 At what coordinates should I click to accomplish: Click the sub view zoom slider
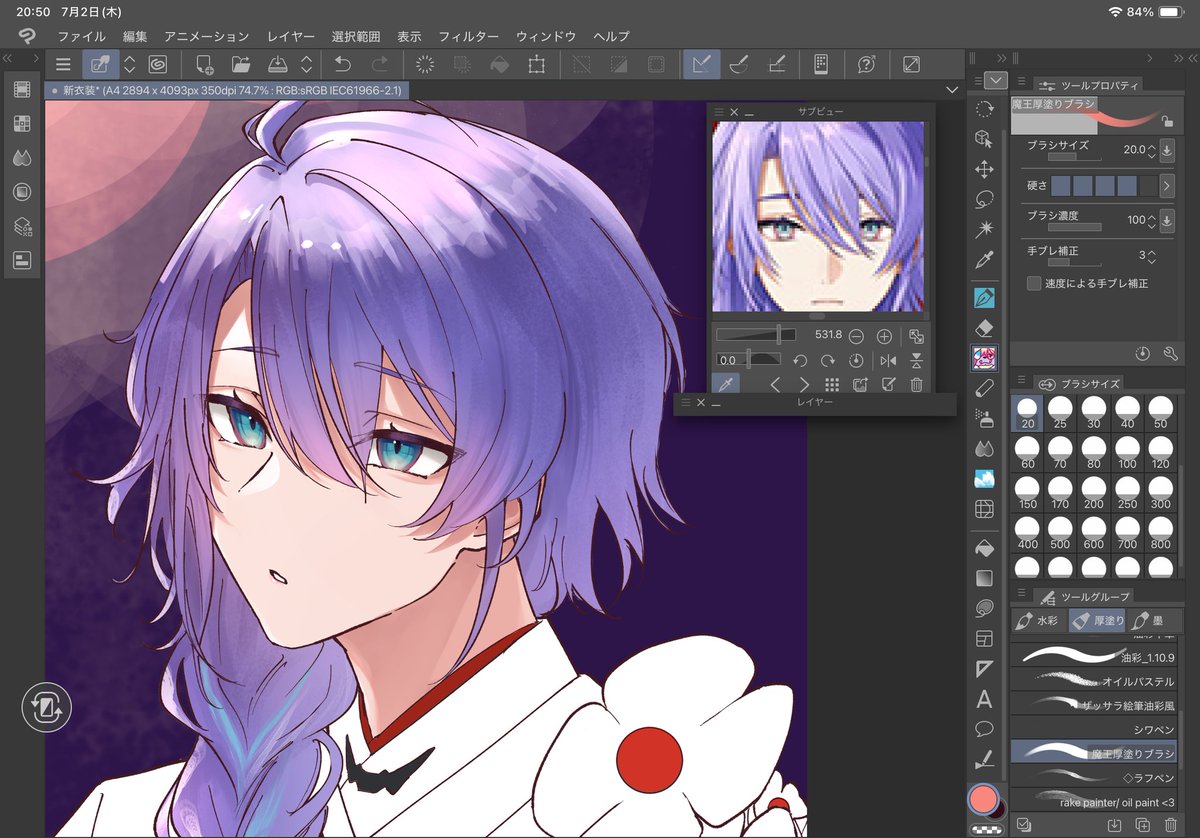(x=756, y=335)
